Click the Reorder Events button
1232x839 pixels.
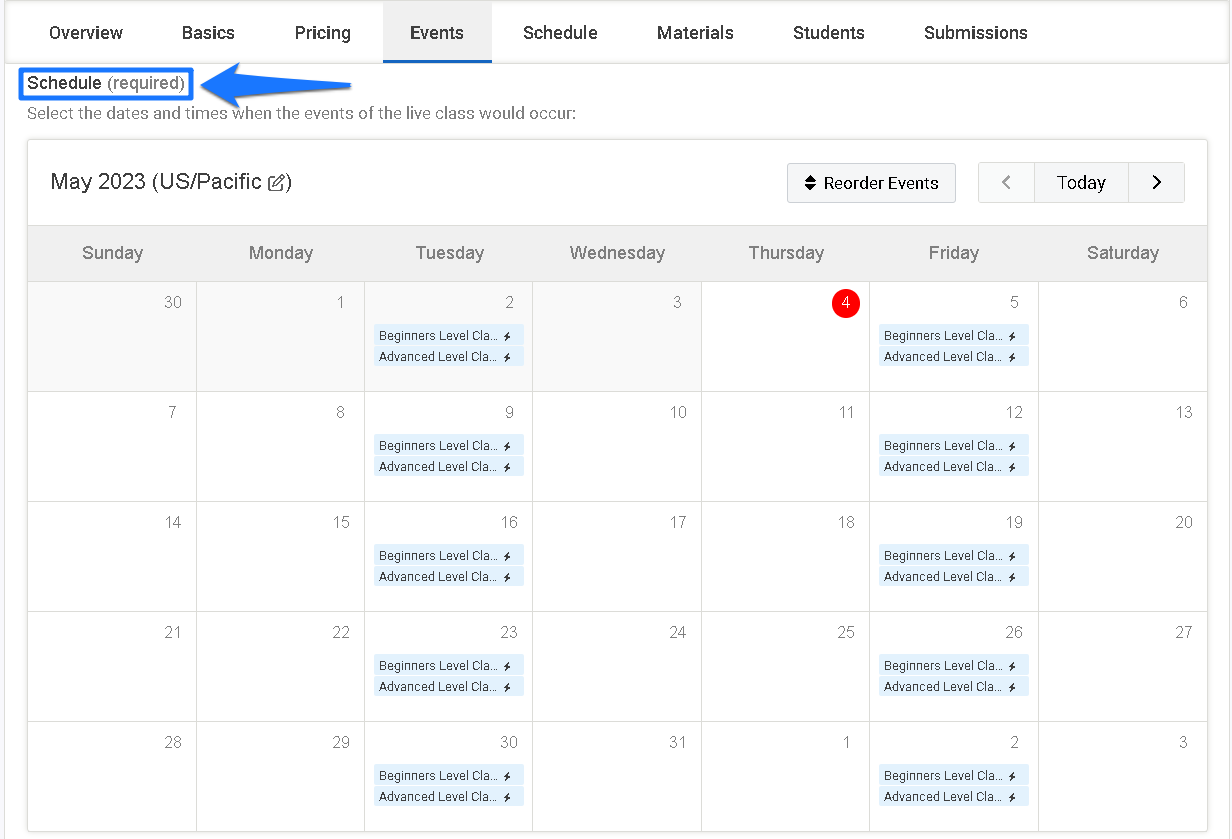[x=871, y=183]
